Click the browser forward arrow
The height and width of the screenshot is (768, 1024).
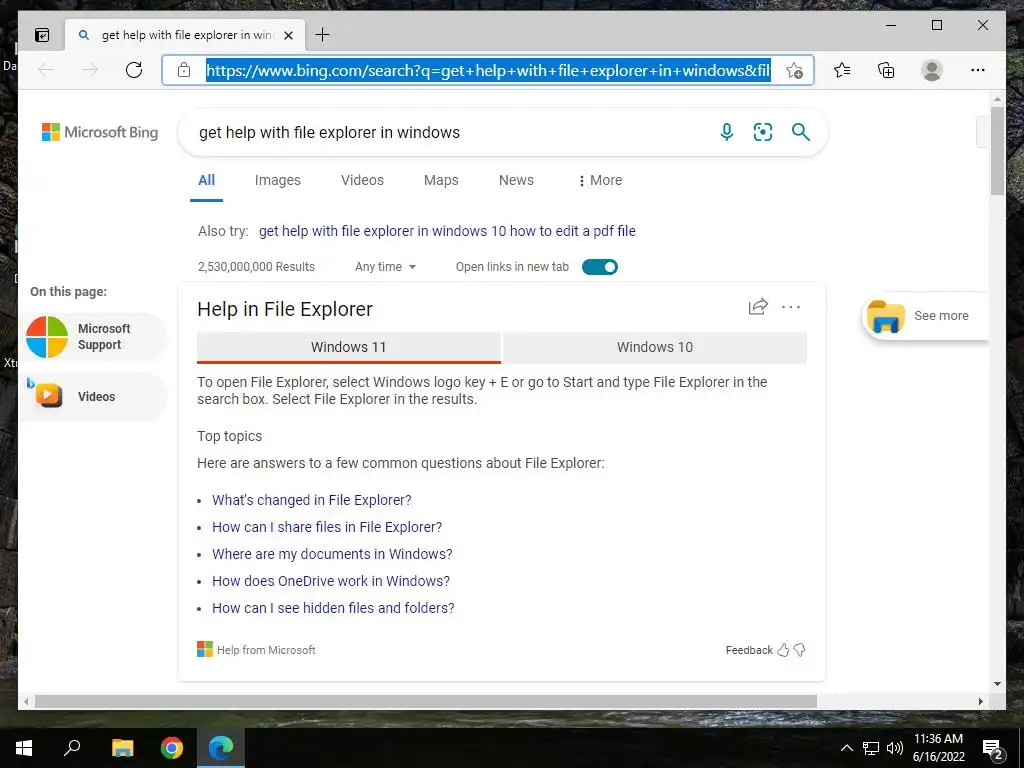90,70
